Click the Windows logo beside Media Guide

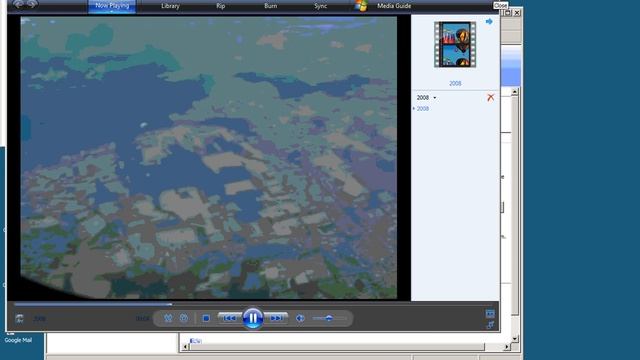(x=361, y=5)
